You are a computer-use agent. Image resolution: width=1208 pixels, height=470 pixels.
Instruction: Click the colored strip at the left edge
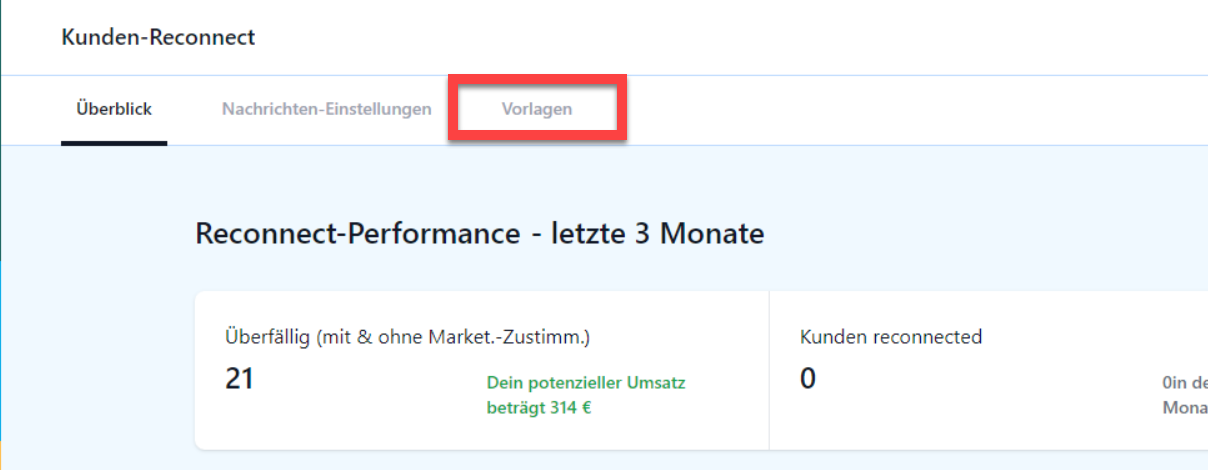(x=1, y=235)
